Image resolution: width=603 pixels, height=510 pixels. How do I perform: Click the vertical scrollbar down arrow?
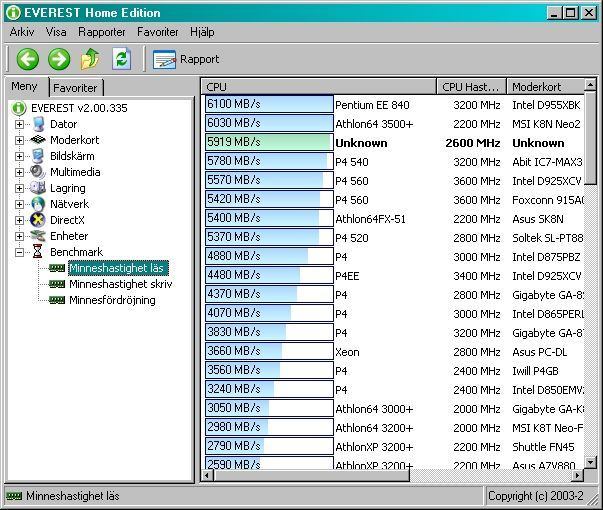(x=590, y=462)
